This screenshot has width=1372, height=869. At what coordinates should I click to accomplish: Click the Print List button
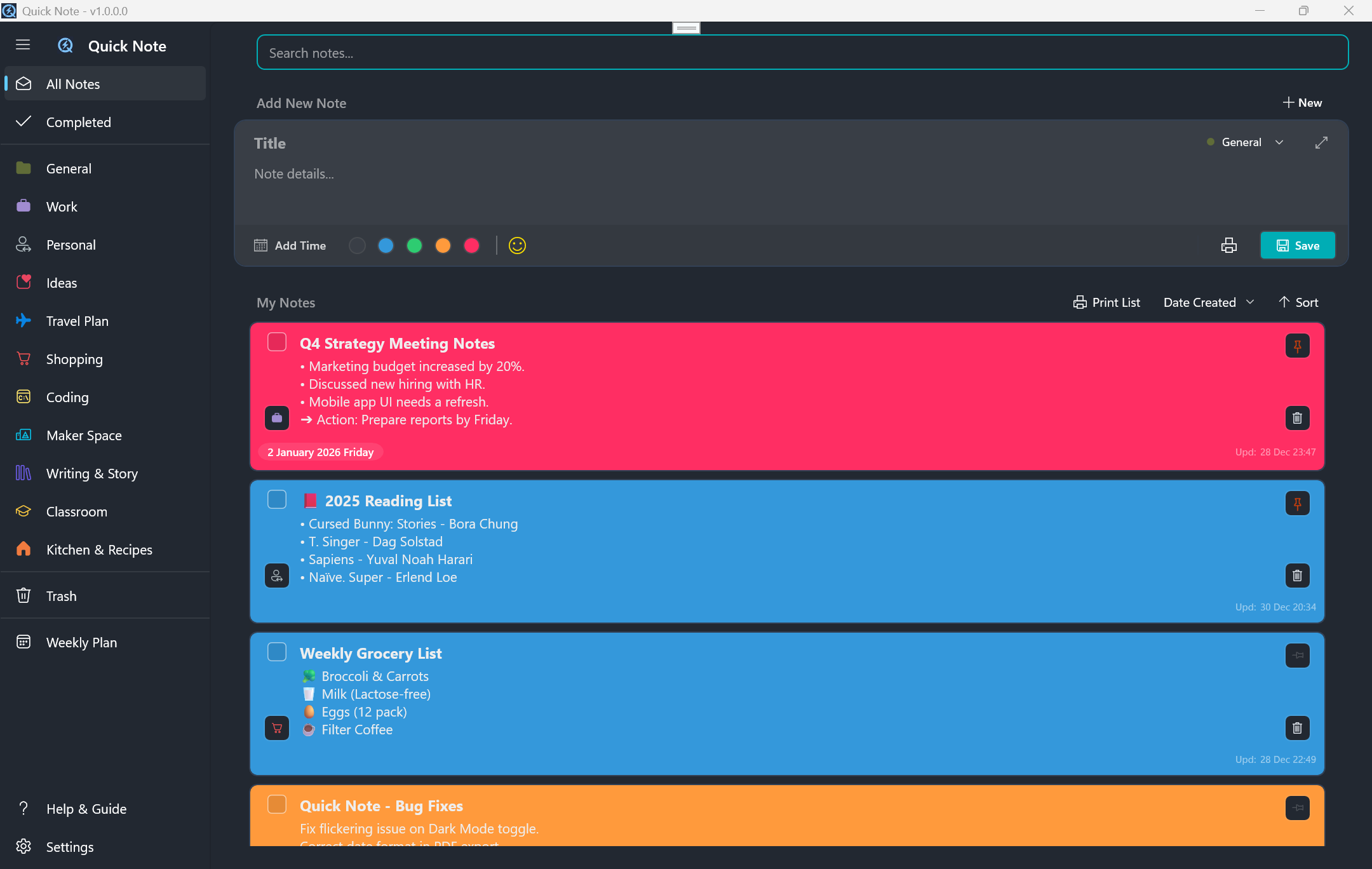point(1106,302)
